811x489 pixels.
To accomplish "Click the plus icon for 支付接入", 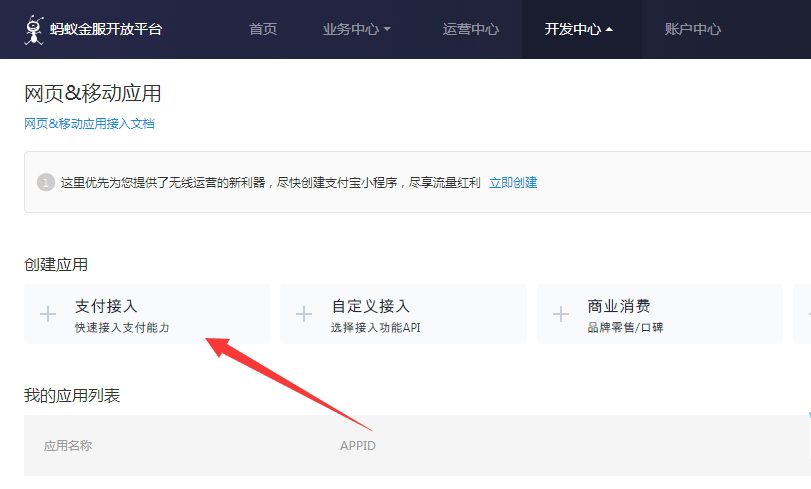I will point(48,315).
